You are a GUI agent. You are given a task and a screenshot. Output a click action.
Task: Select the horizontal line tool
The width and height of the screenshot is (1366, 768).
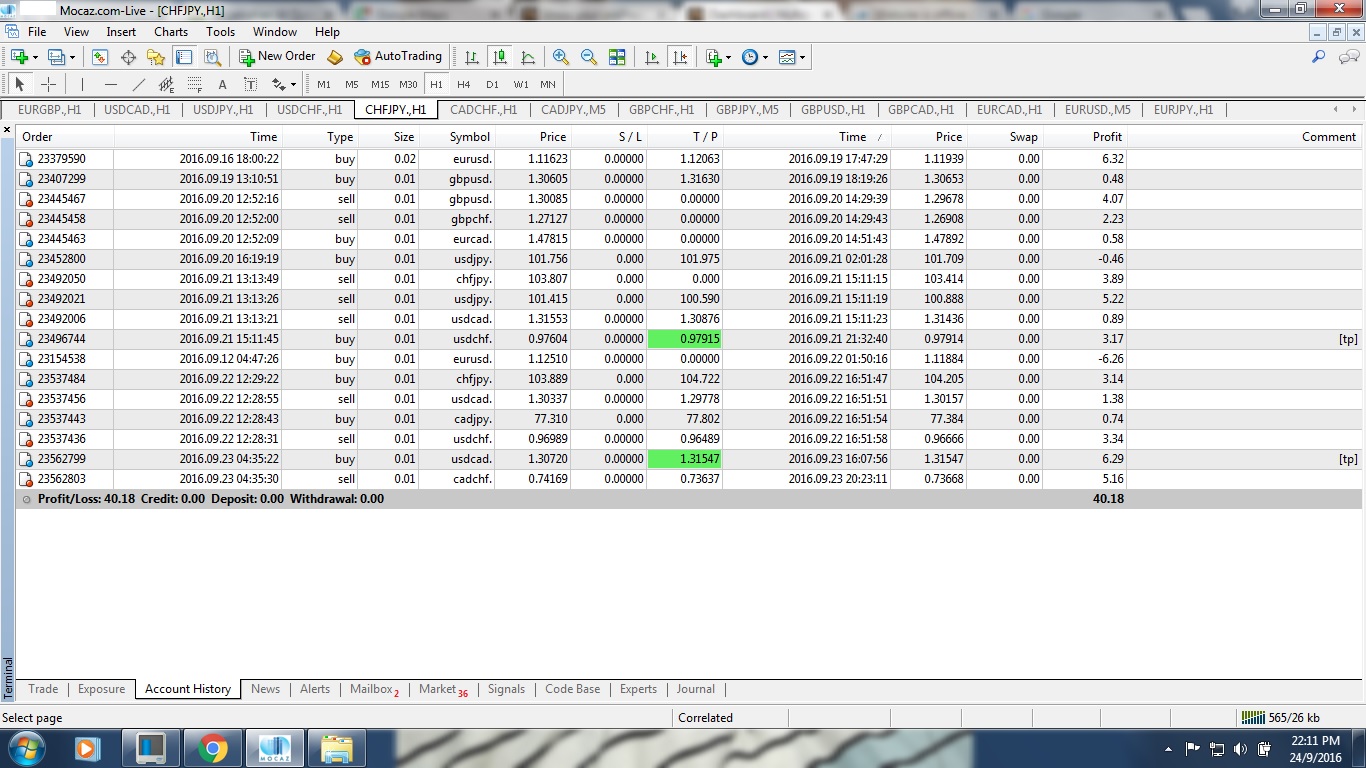(x=111, y=84)
